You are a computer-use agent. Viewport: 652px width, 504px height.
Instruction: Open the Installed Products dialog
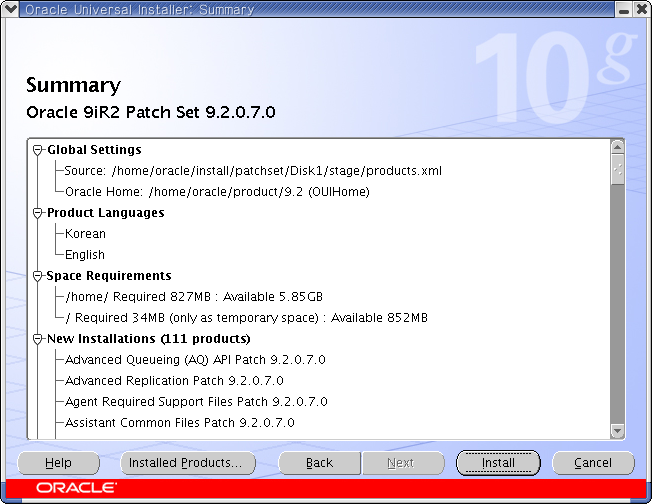pos(188,463)
